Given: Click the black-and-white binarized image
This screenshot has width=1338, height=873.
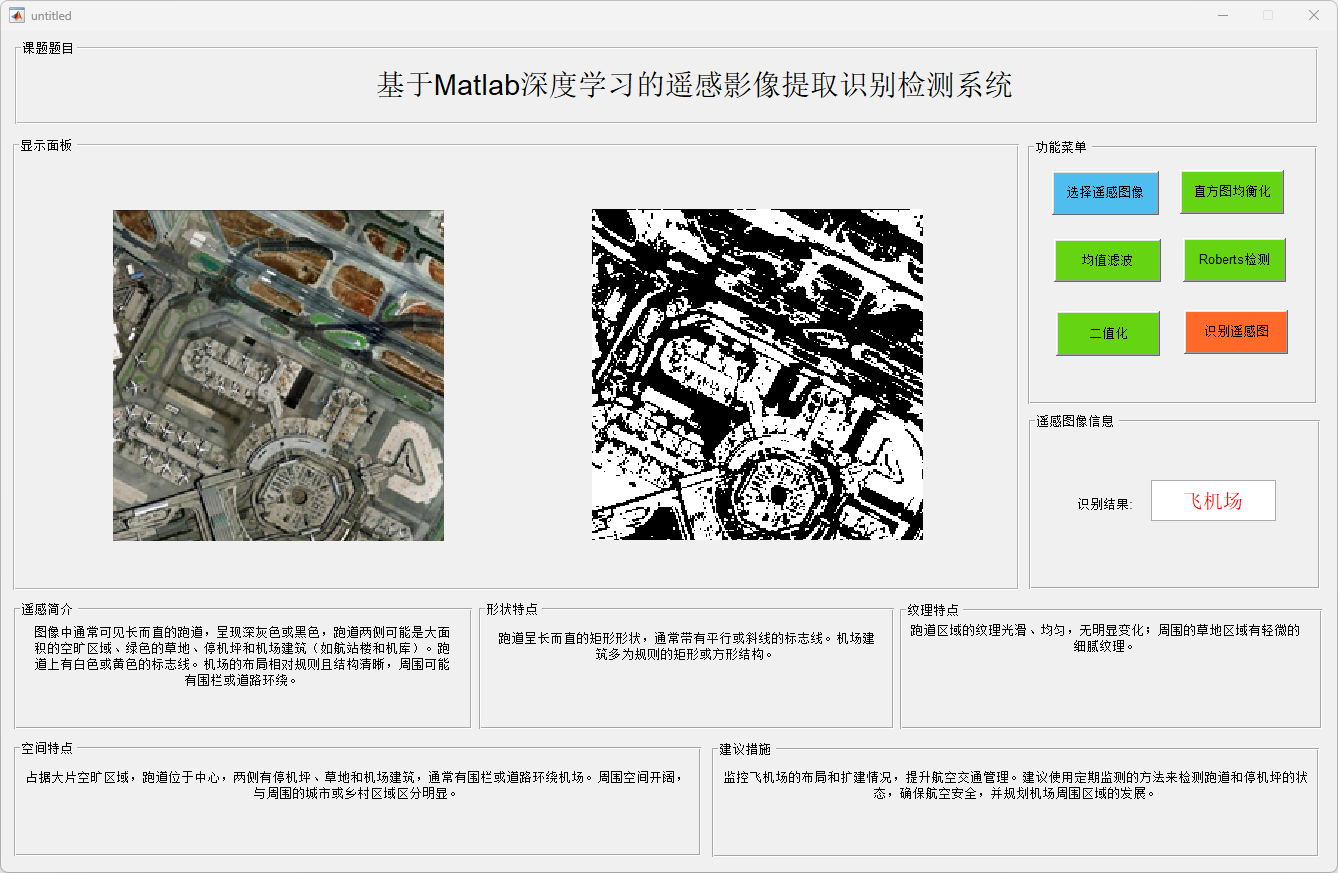Looking at the screenshot, I should tap(757, 375).
